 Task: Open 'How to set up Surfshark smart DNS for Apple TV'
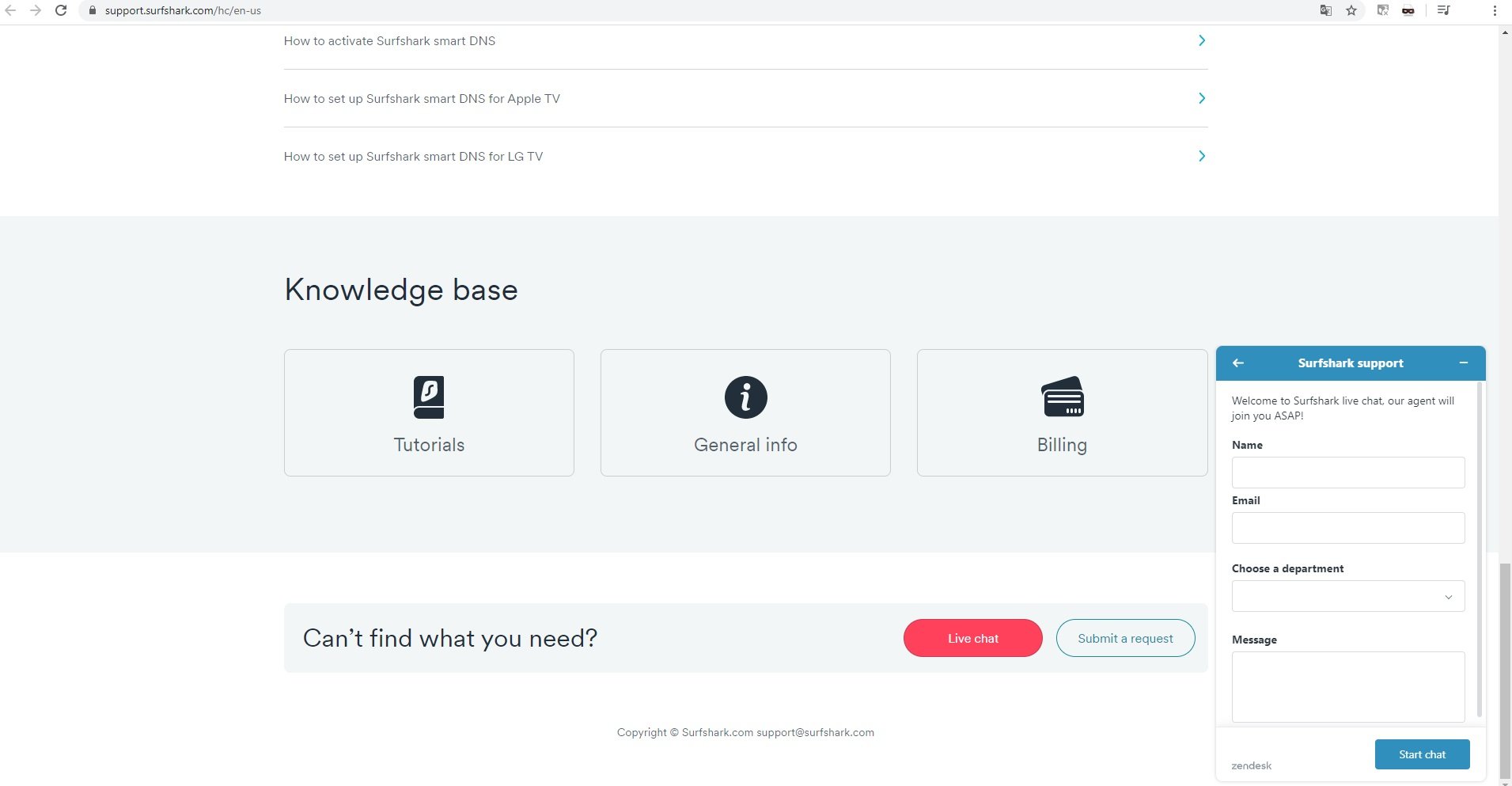point(422,99)
